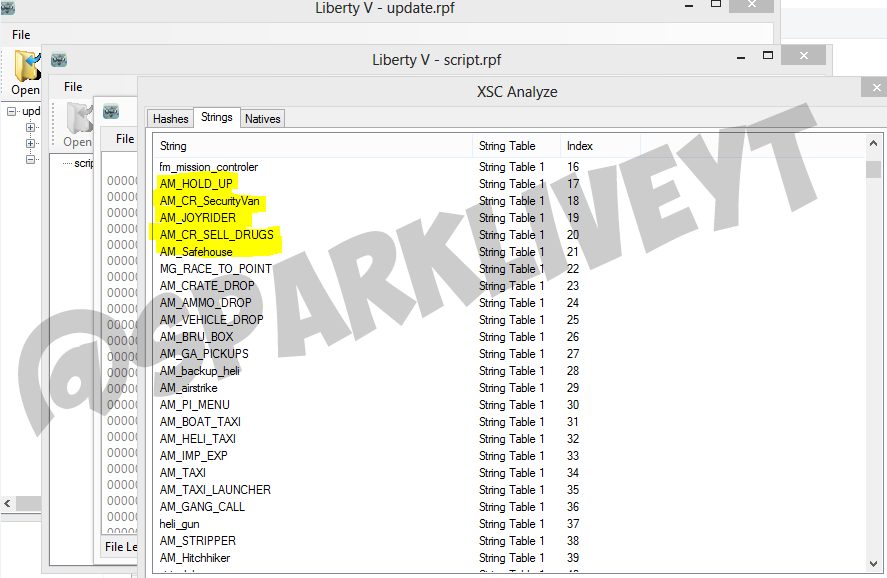The width and height of the screenshot is (887, 578).
Task: Switch to the Natives tab
Action: (262, 119)
